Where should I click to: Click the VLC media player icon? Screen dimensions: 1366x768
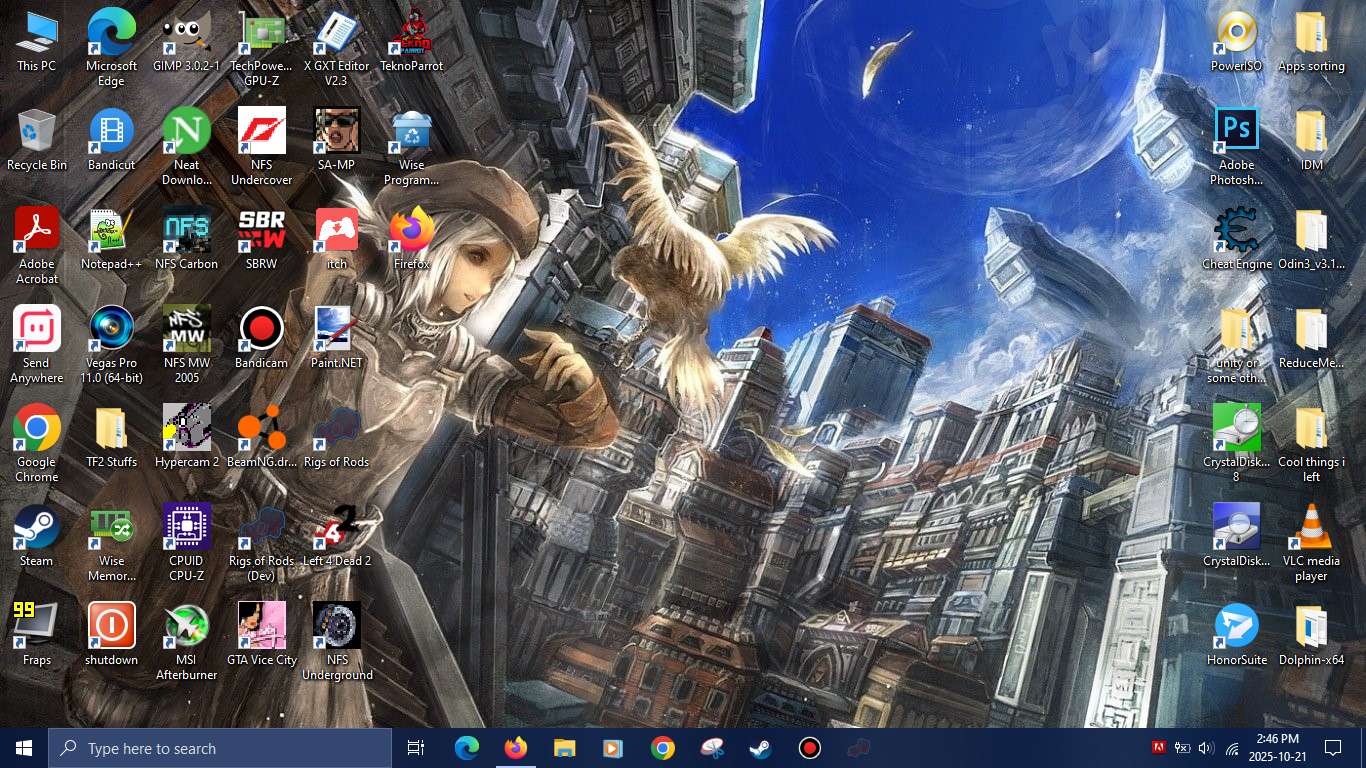(x=1310, y=528)
